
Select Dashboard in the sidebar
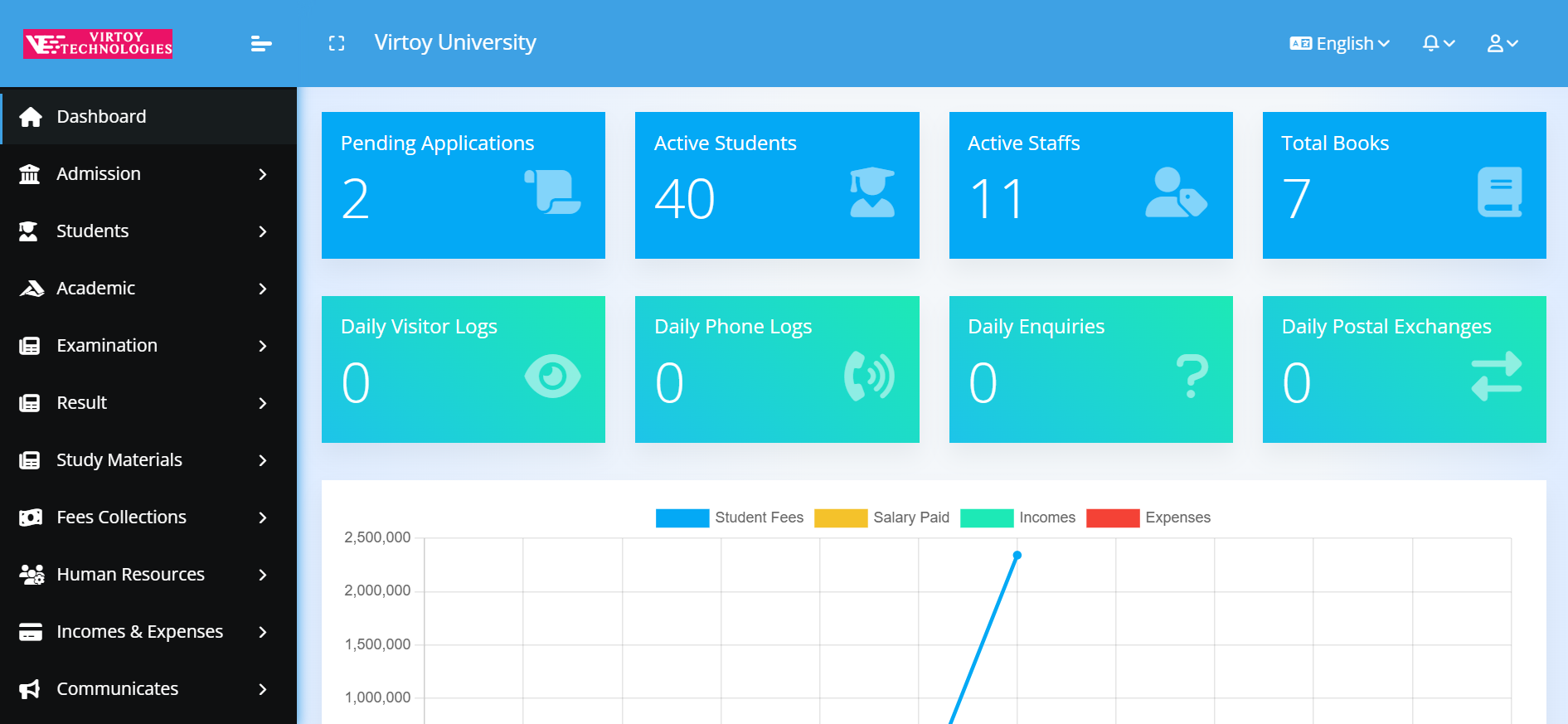point(148,117)
